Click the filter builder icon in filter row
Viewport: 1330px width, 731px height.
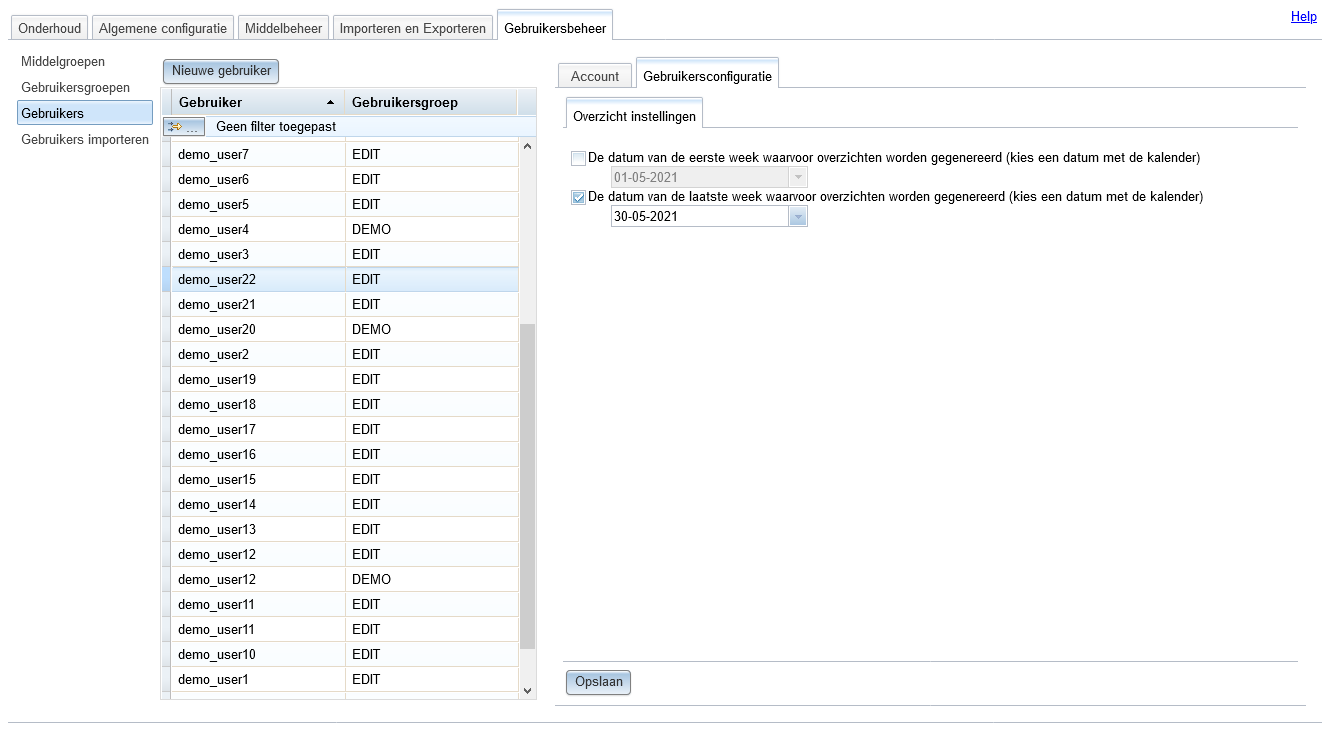click(x=184, y=127)
